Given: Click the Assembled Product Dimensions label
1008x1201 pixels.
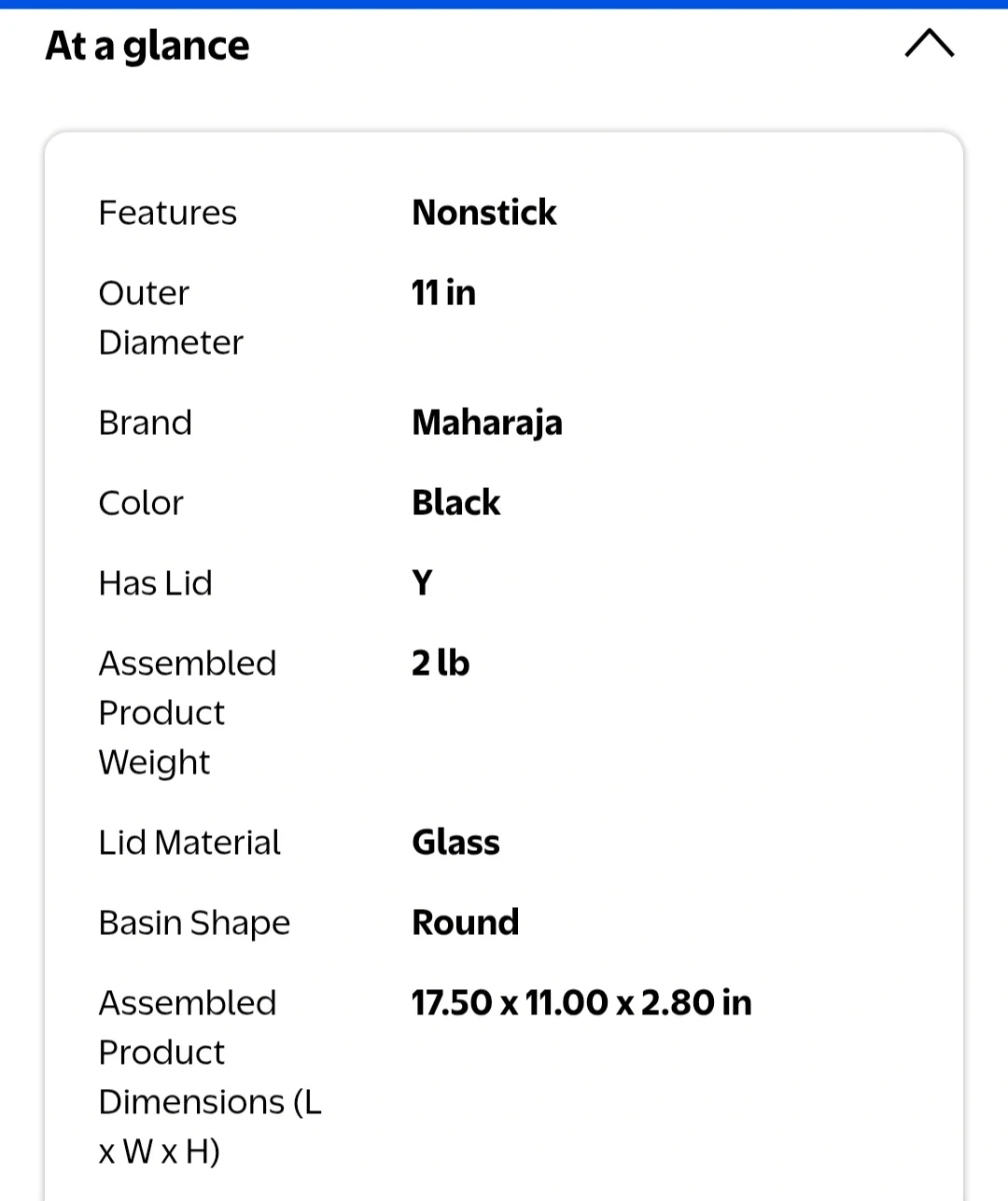Looking at the screenshot, I should click(x=210, y=1077).
